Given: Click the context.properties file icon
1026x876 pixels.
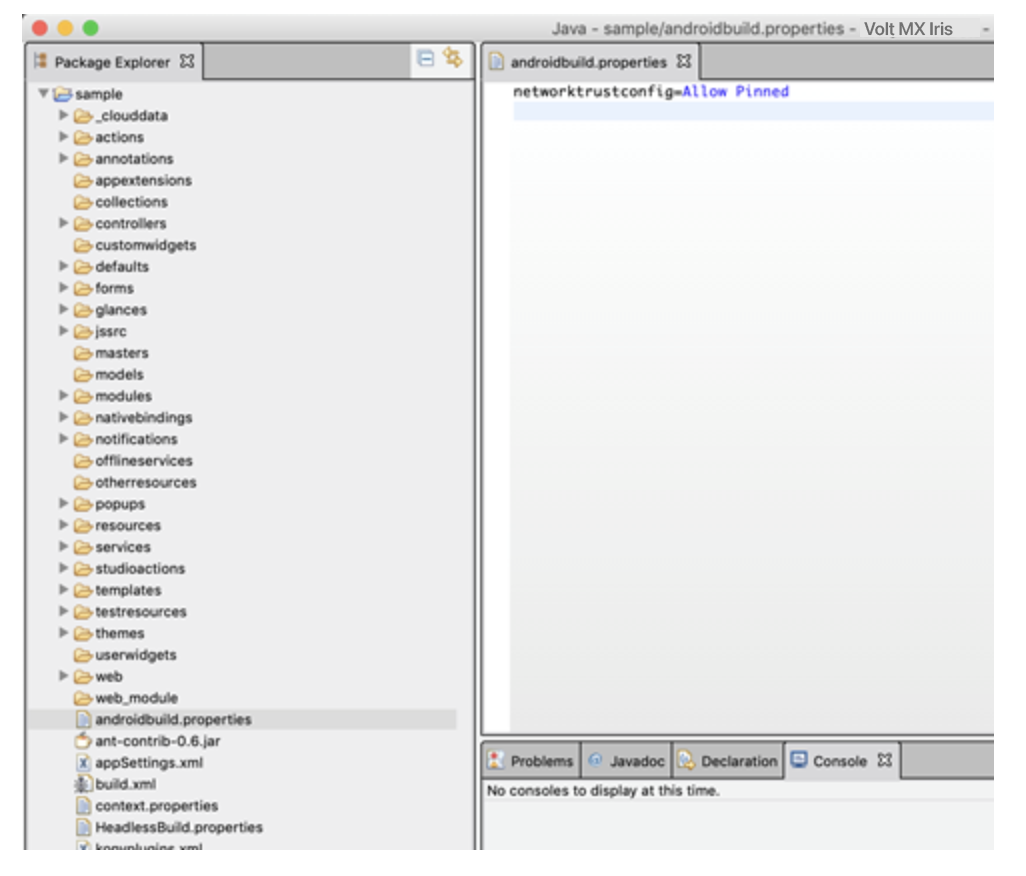Looking at the screenshot, I should 84,806.
